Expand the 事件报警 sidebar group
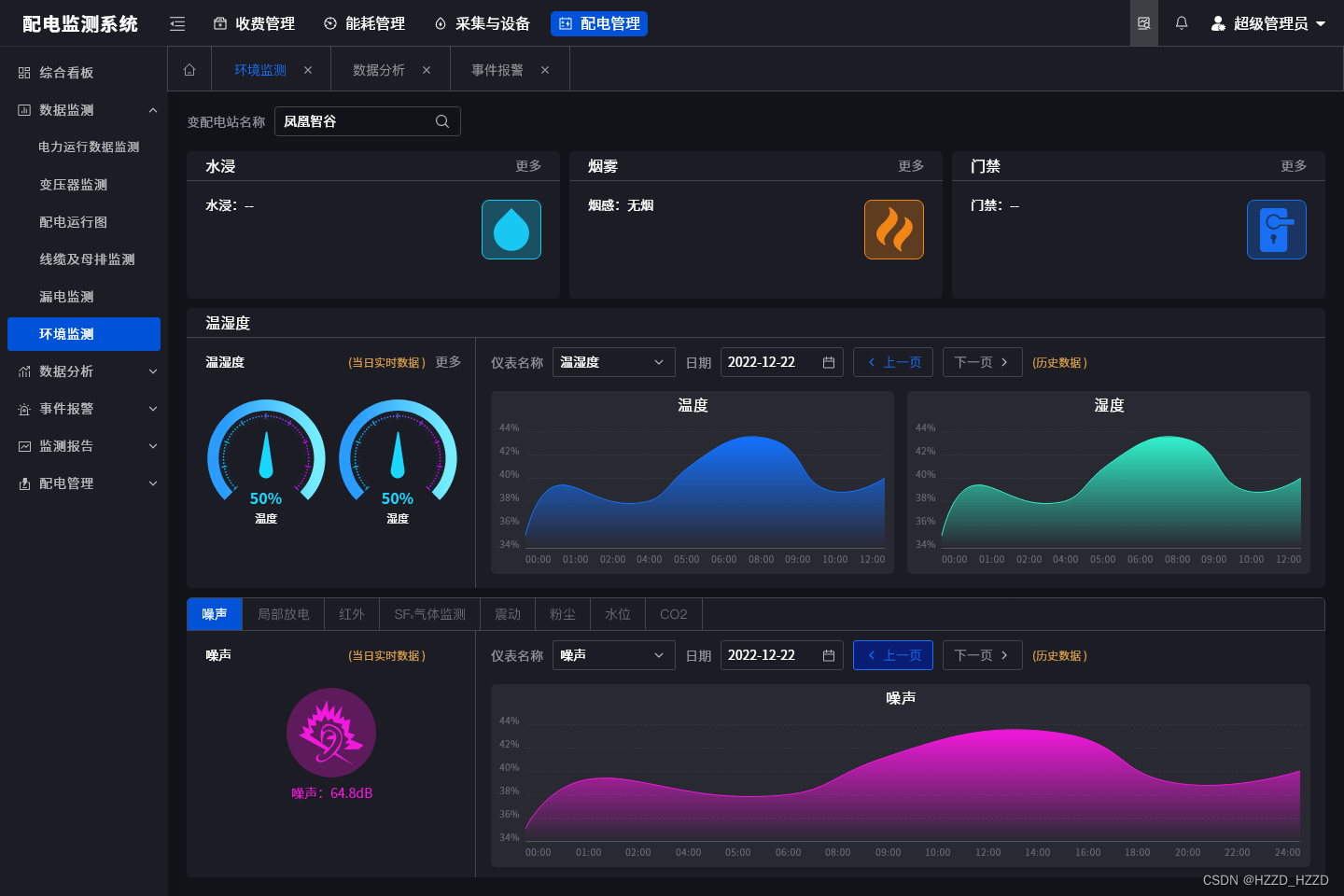Screen dimensions: 1344x896 153,409
